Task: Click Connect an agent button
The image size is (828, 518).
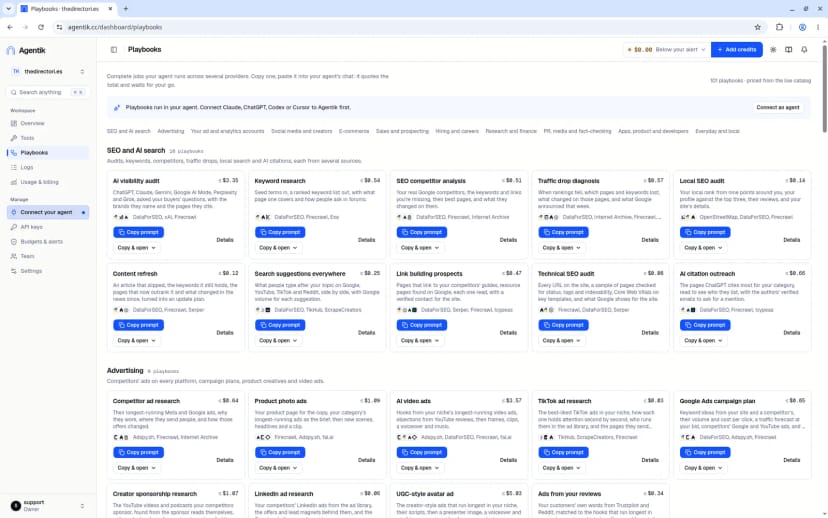Action: coord(778,108)
